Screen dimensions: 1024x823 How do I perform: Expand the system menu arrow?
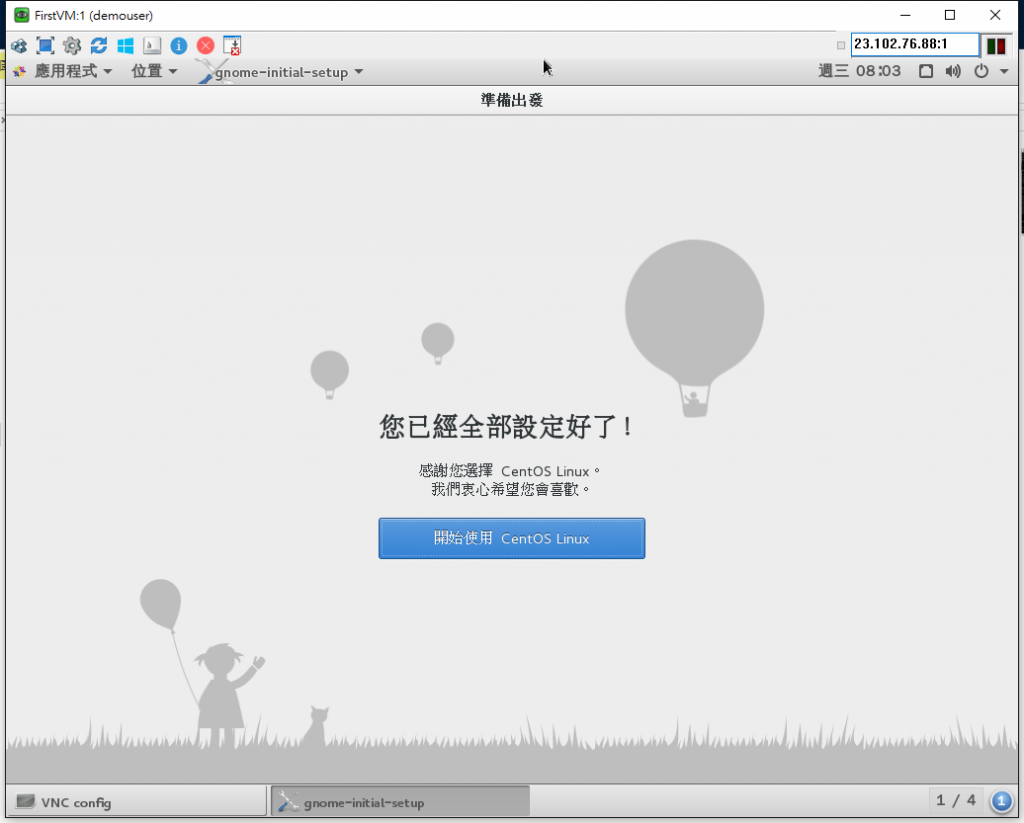[1004, 71]
